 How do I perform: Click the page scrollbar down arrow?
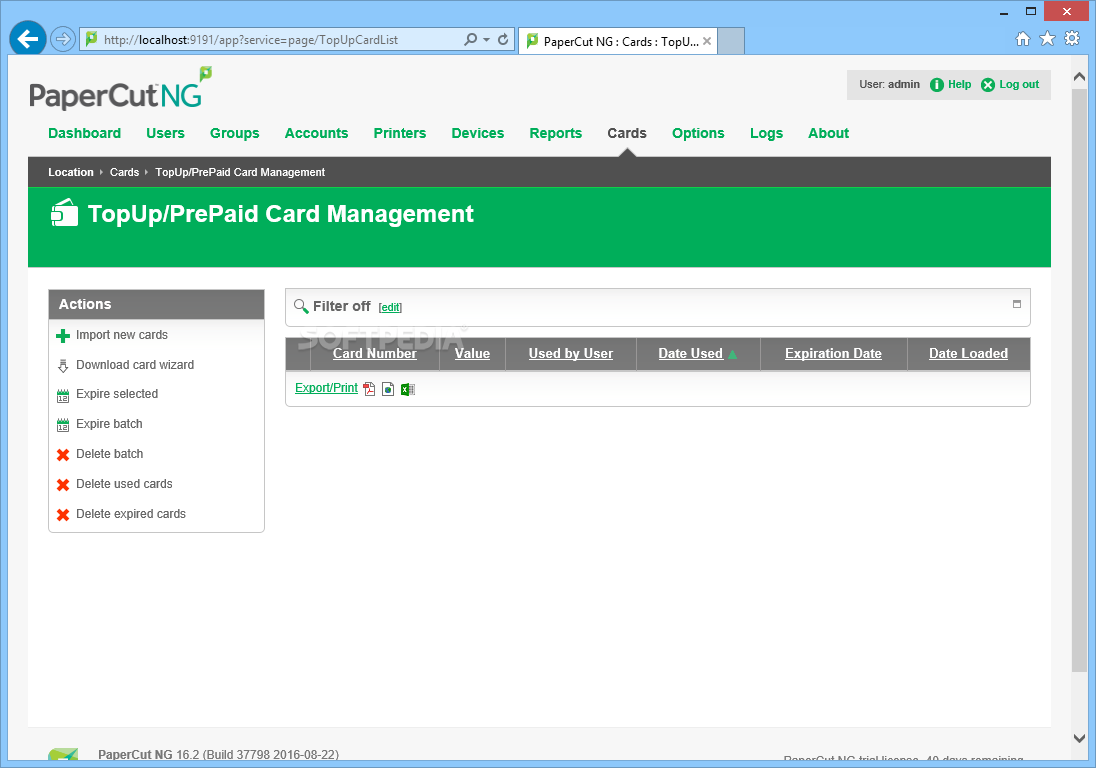tap(1079, 738)
